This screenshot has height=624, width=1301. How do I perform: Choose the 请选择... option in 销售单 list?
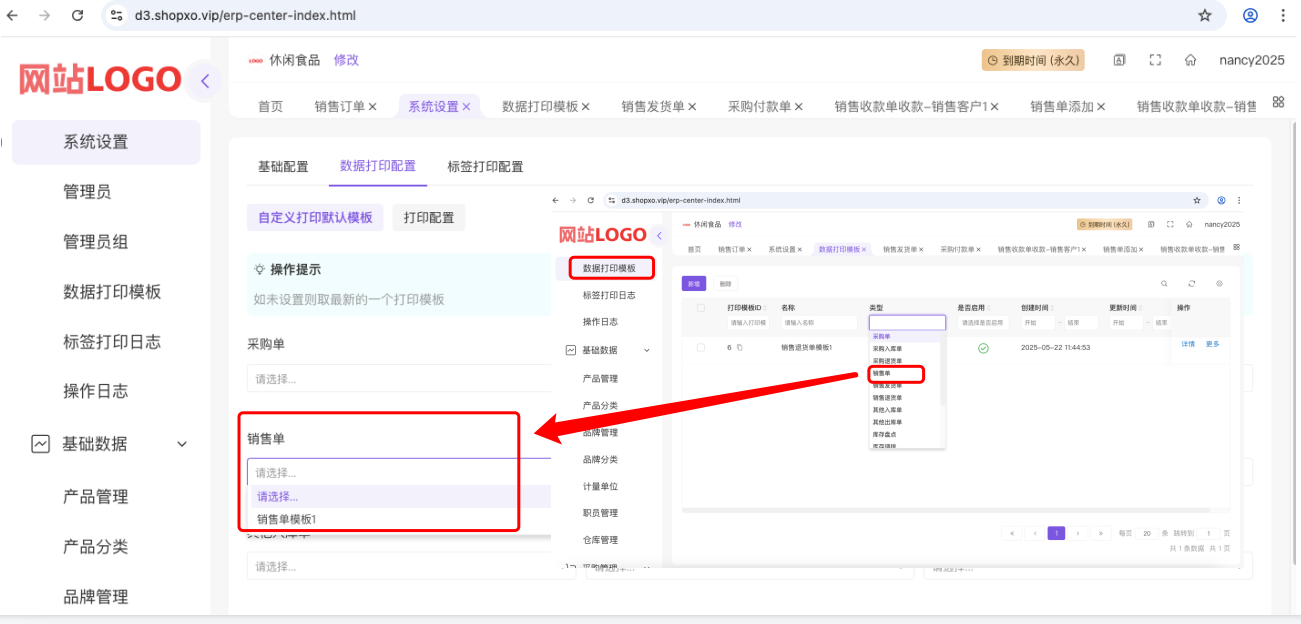[x=398, y=496]
